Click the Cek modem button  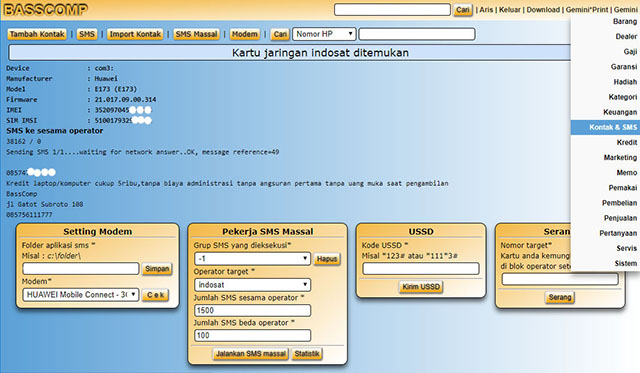tap(156, 295)
